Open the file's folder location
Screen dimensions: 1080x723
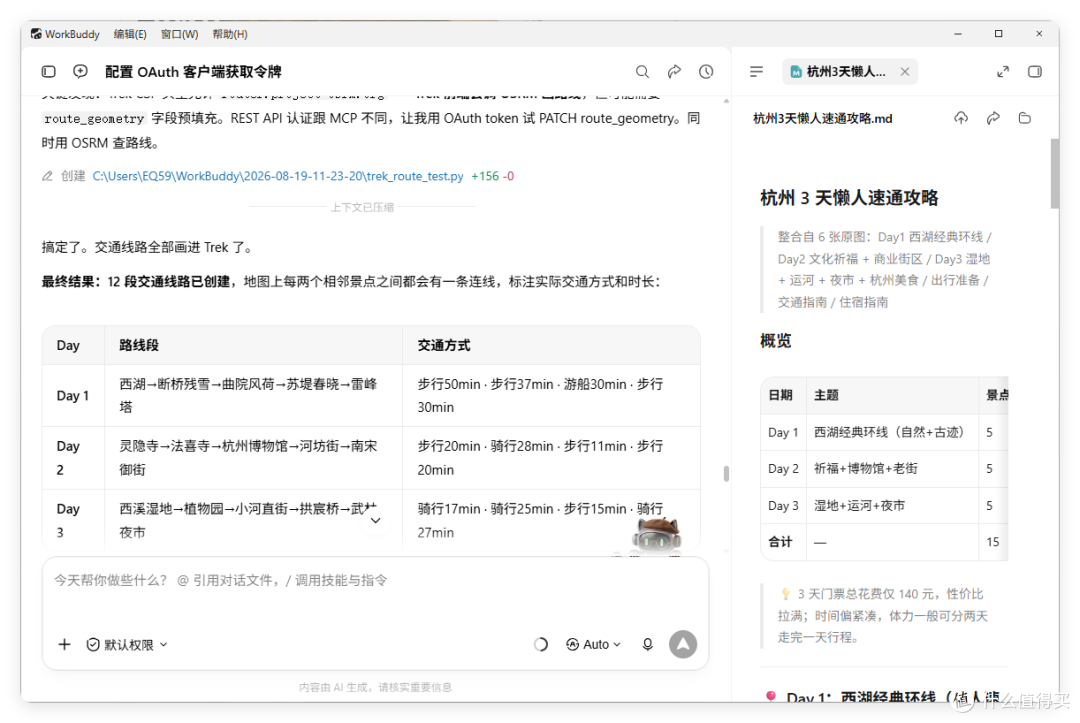pyautogui.click(x=1025, y=118)
